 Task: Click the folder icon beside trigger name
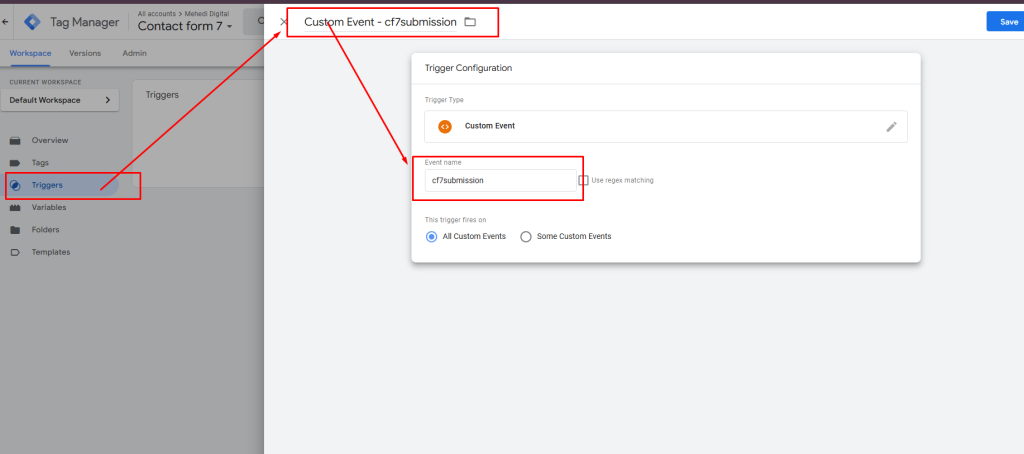point(470,22)
